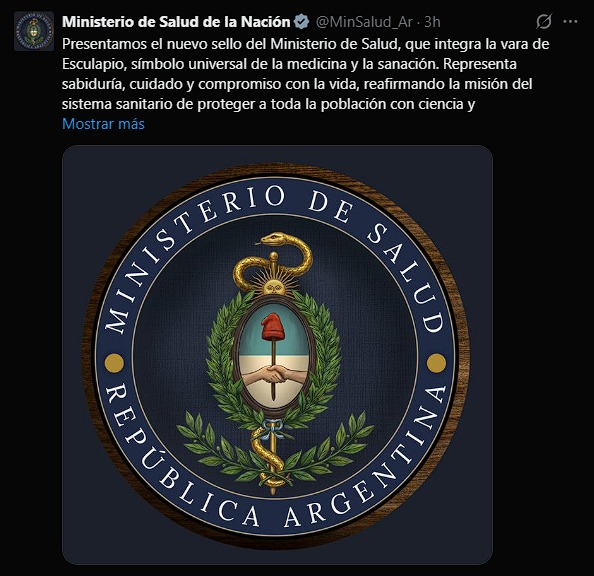The image size is (594, 576).
Task: Open the three-dot more options menu
Action: tap(570, 22)
